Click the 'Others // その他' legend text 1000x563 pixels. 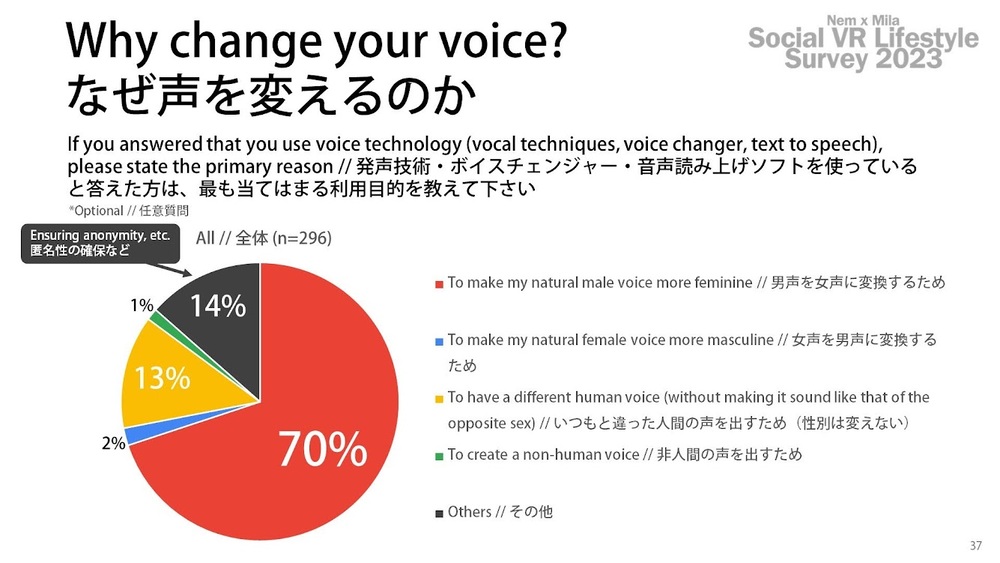click(500, 512)
